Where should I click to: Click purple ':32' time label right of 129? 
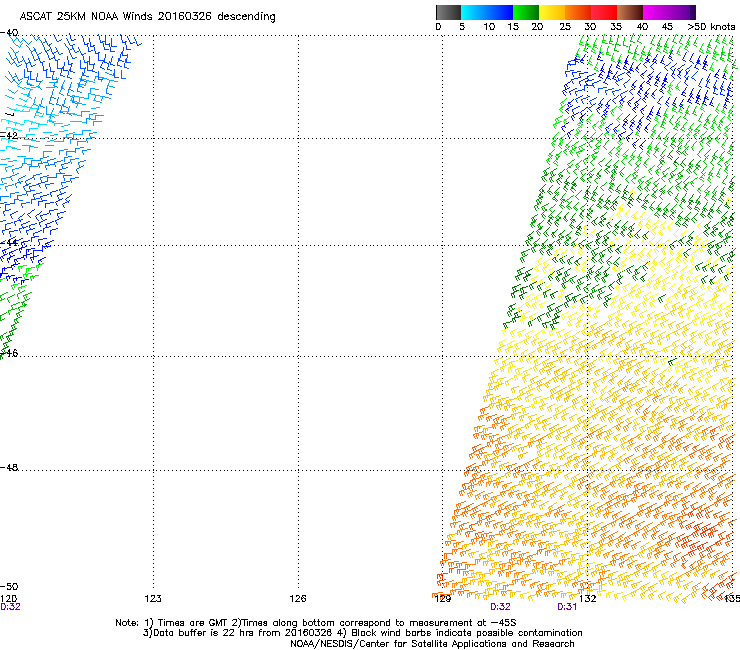click(x=500, y=607)
